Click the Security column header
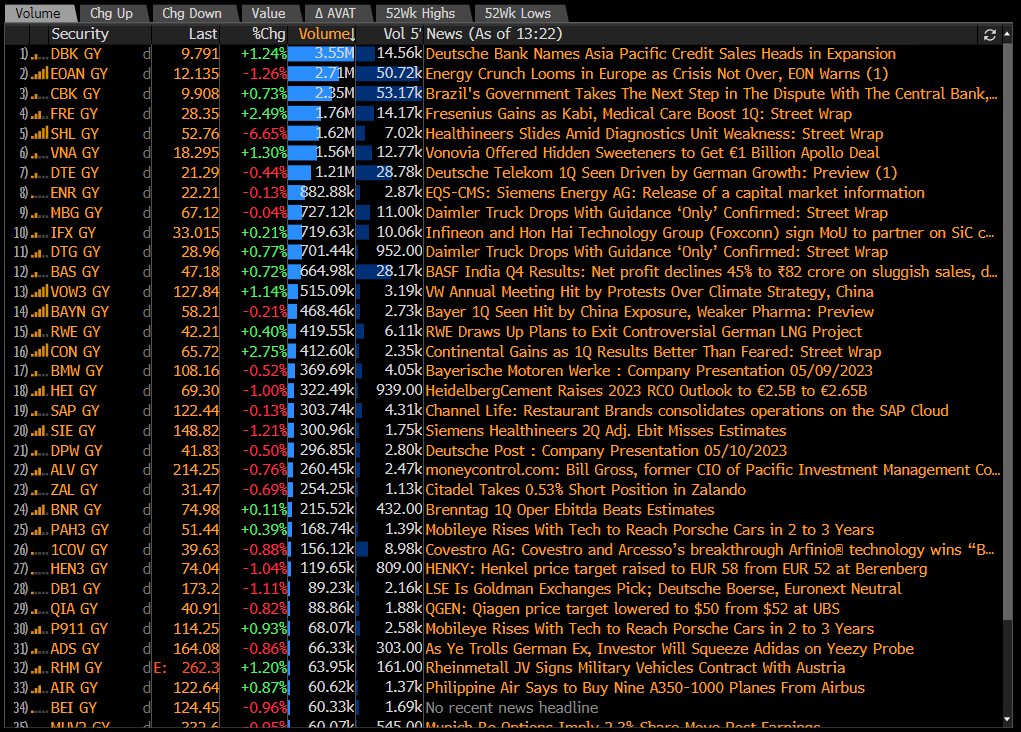This screenshot has width=1021, height=732. click(80, 34)
